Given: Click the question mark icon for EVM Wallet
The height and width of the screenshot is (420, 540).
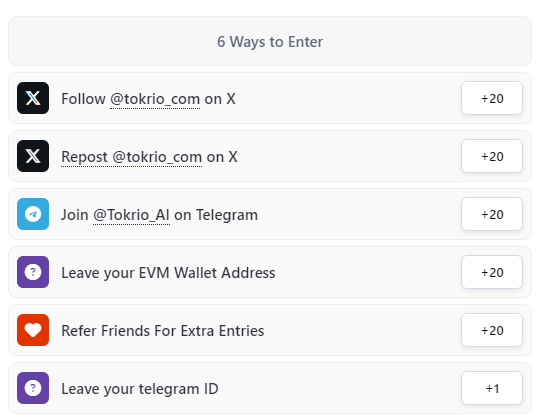Looking at the screenshot, I should click(x=33, y=272).
